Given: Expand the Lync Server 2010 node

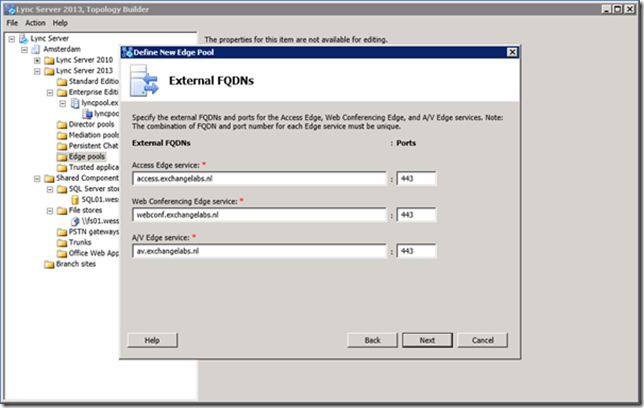Looking at the screenshot, I should (37, 60).
